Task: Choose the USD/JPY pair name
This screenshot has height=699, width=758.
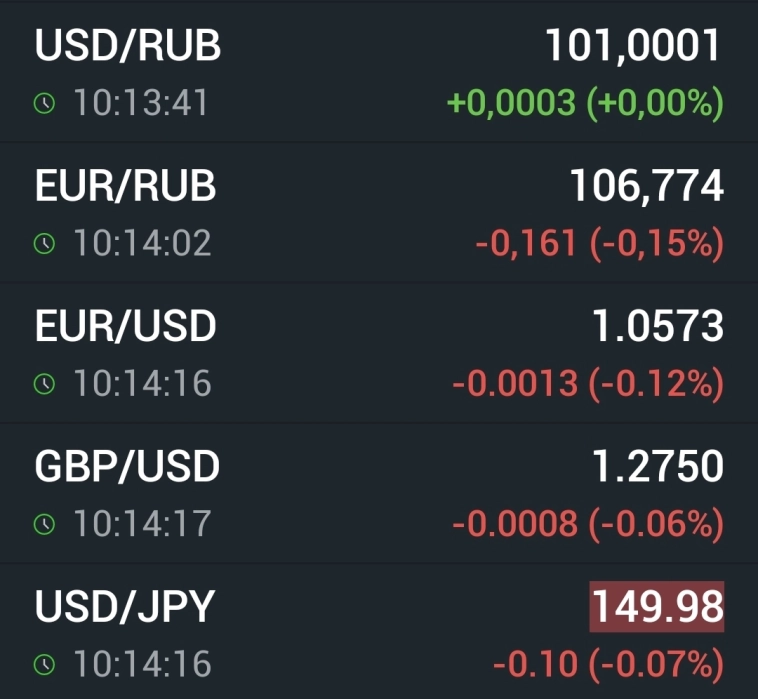Action: [125, 606]
